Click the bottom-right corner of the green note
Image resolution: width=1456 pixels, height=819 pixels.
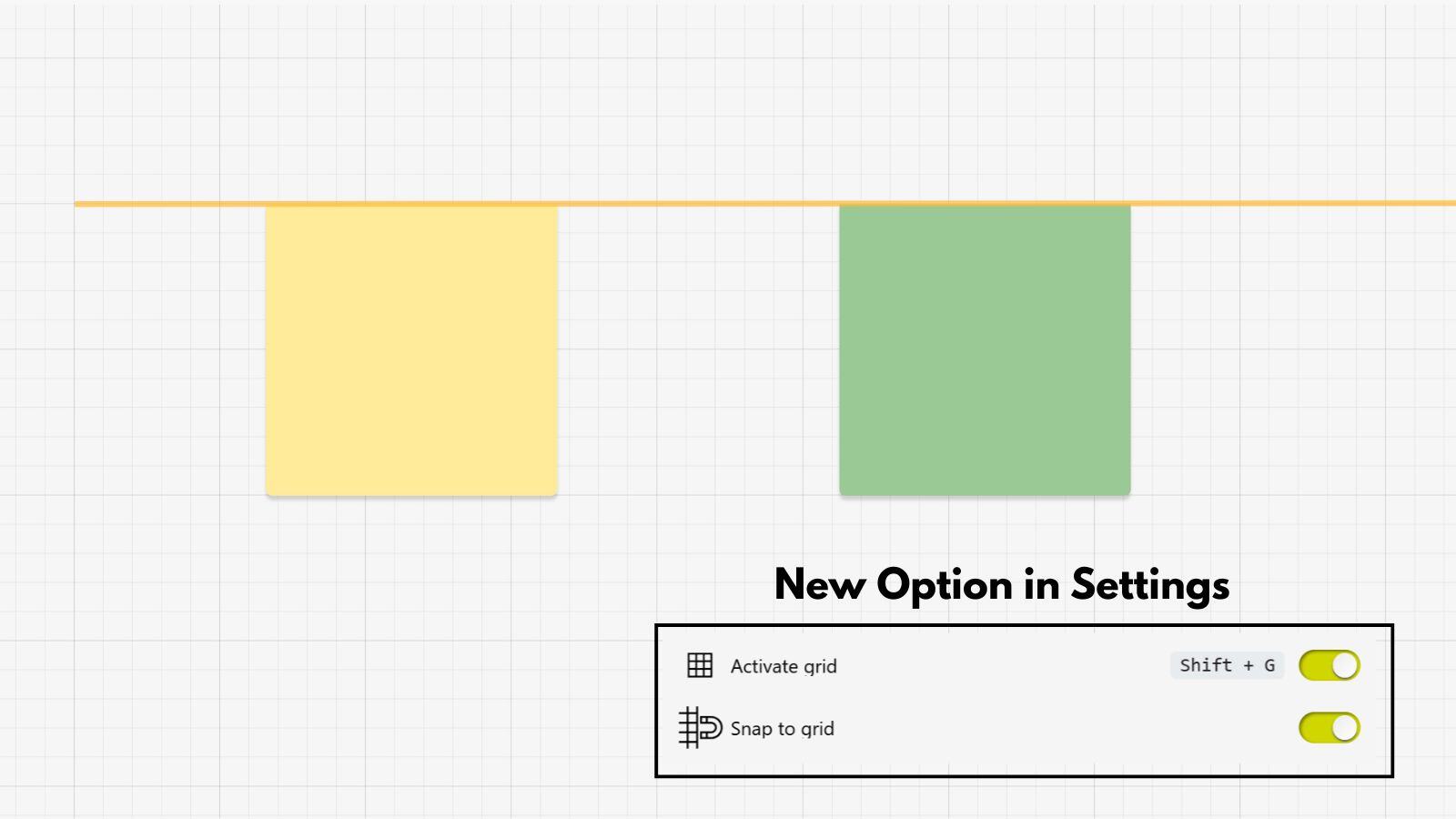1127,493
